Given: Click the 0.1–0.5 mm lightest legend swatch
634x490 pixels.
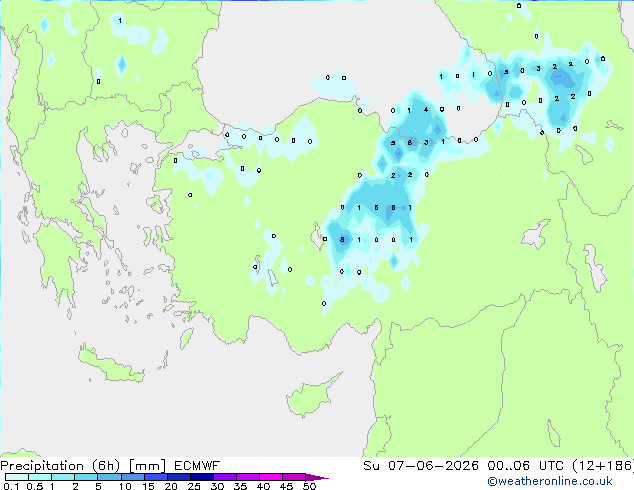Looking at the screenshot, I should (17, 477).
